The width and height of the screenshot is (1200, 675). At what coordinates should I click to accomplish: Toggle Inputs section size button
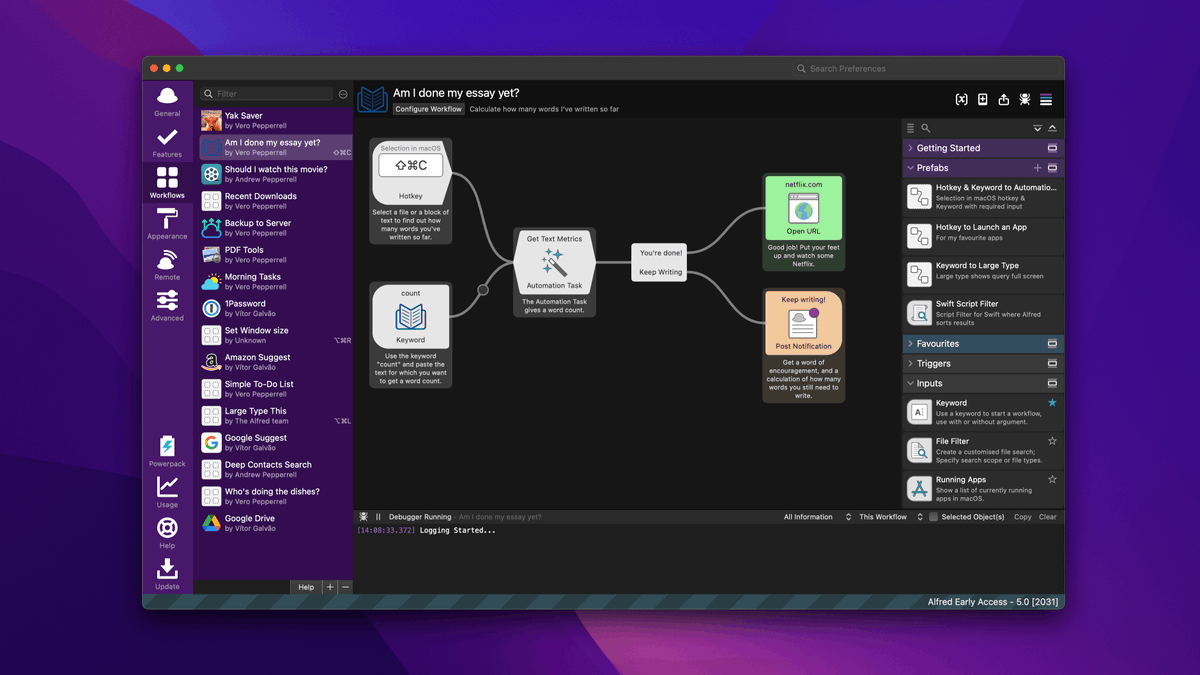1052,383
